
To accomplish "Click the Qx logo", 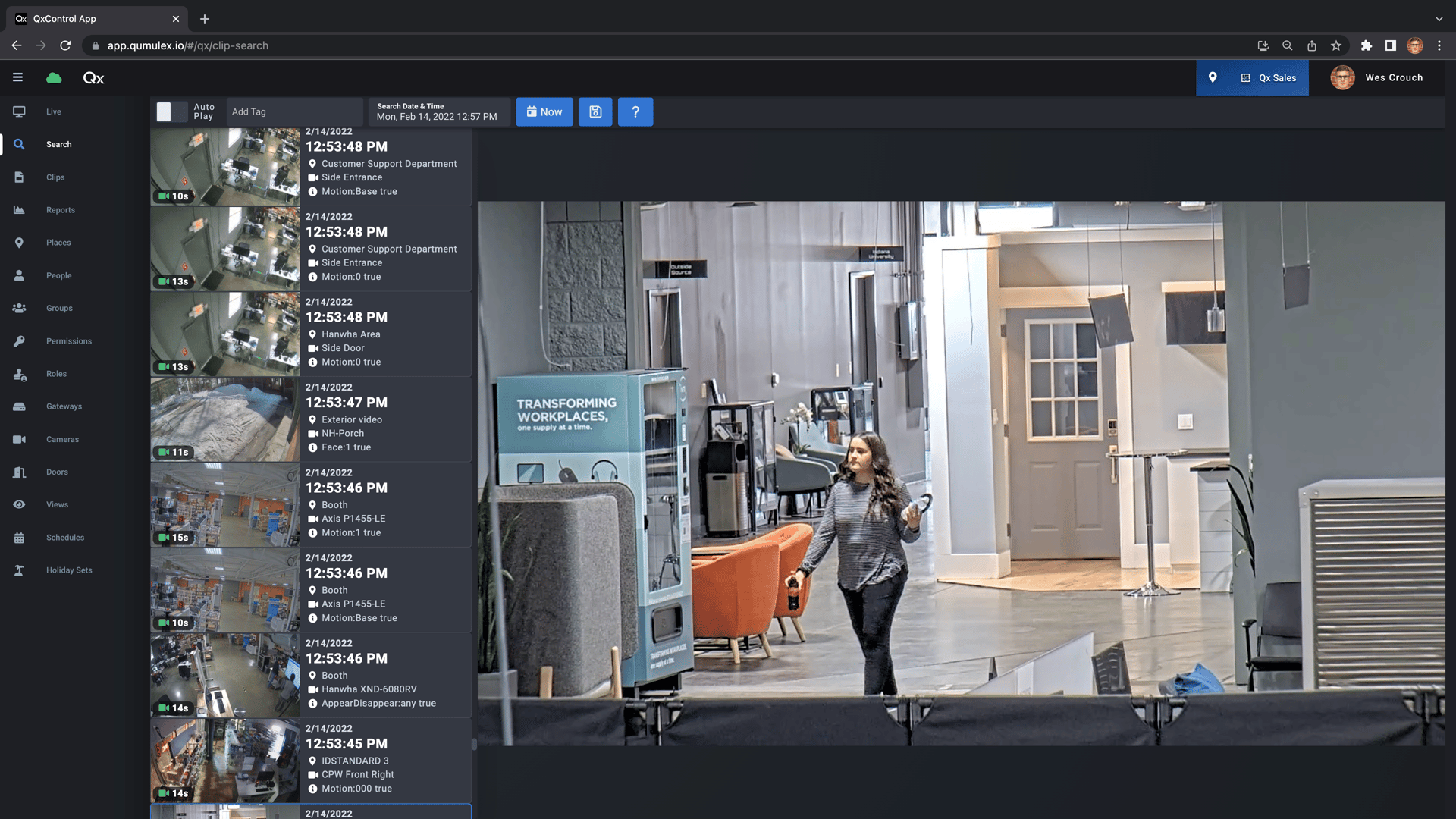I will 93,77.
